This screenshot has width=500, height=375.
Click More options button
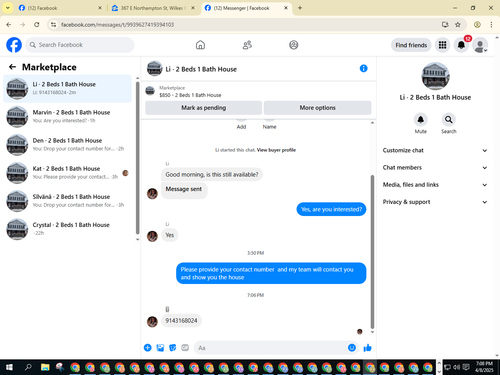(317, 108)
